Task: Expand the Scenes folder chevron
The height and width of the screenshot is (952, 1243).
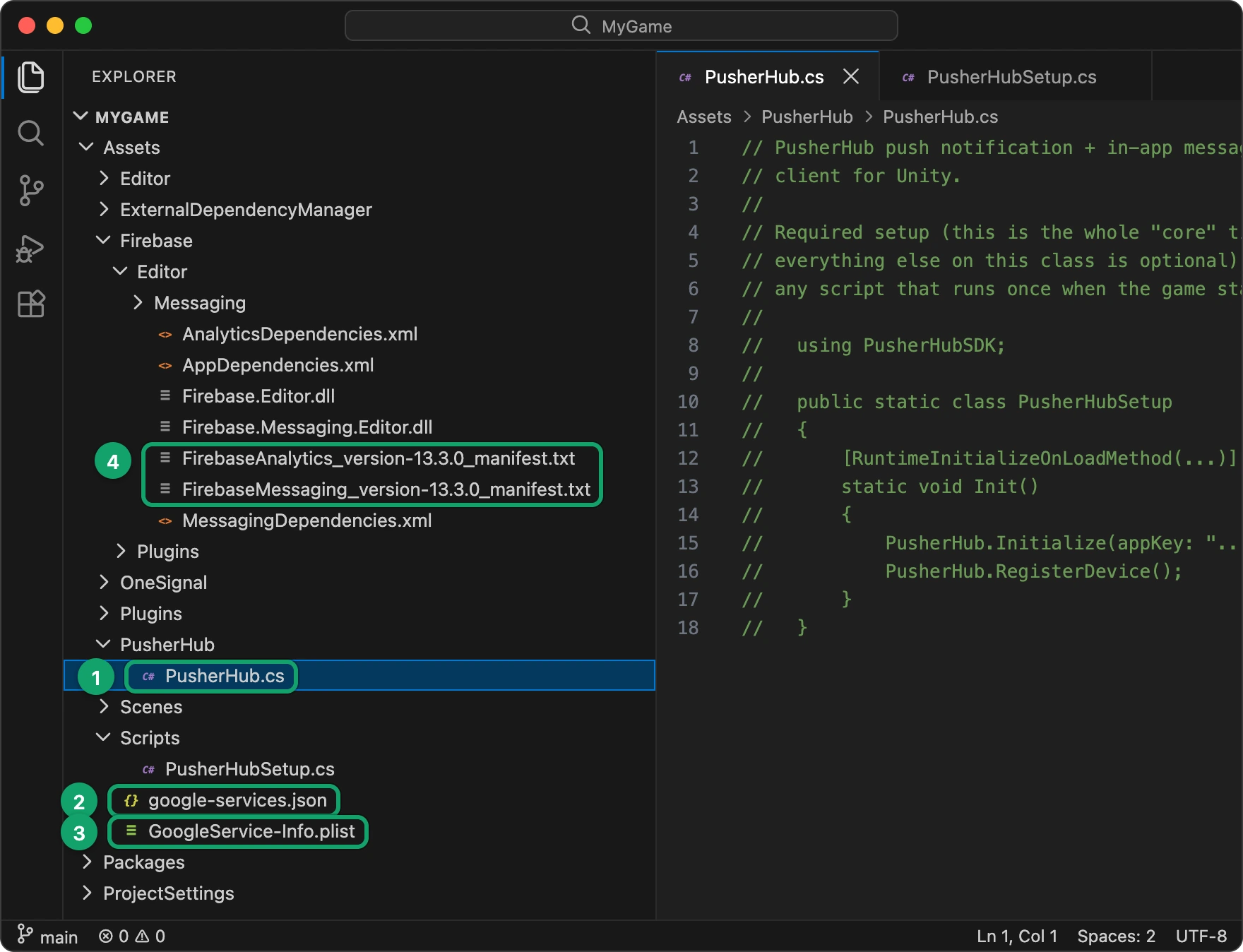Action: 104,706
